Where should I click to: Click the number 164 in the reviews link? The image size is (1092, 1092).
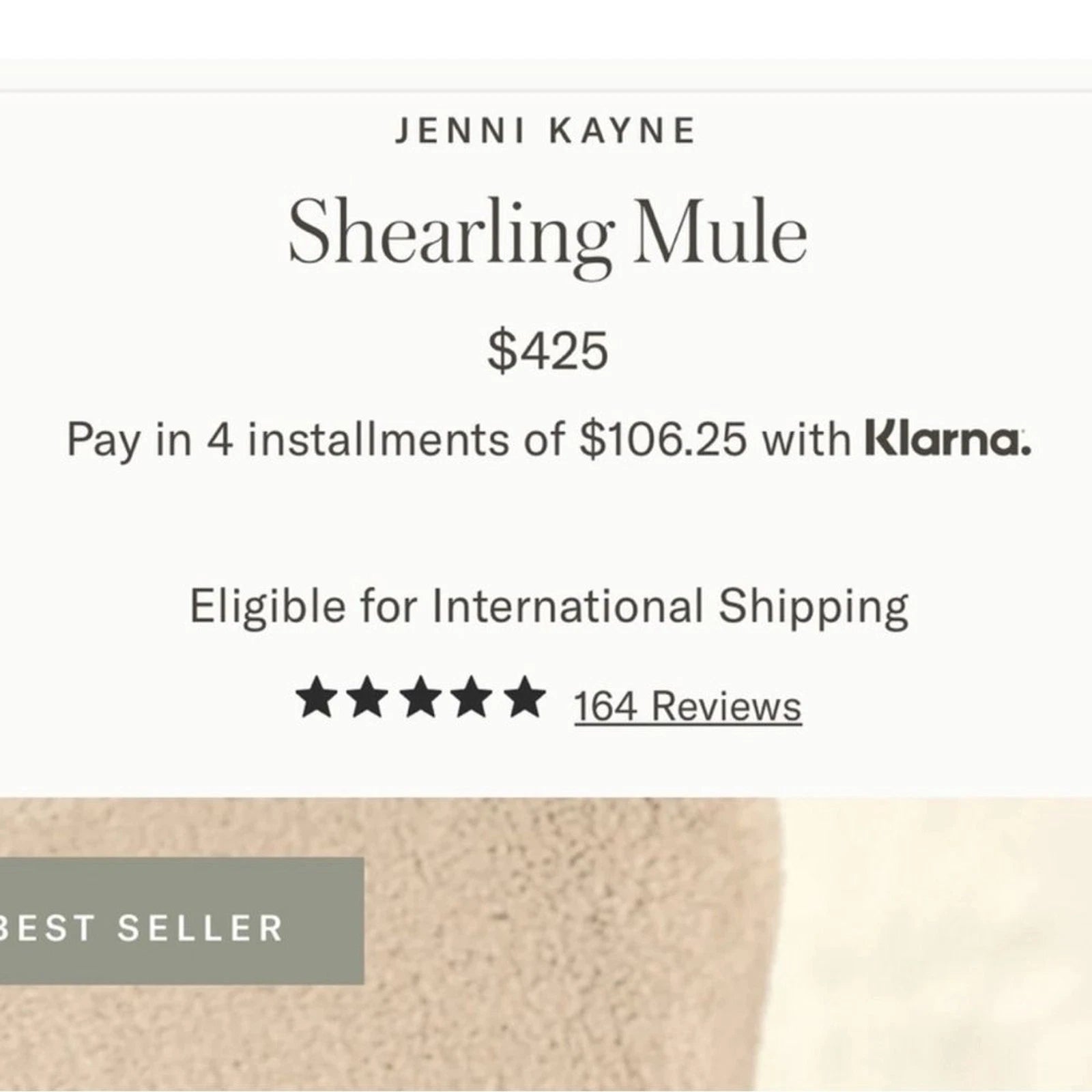click(x=605, y=706)
